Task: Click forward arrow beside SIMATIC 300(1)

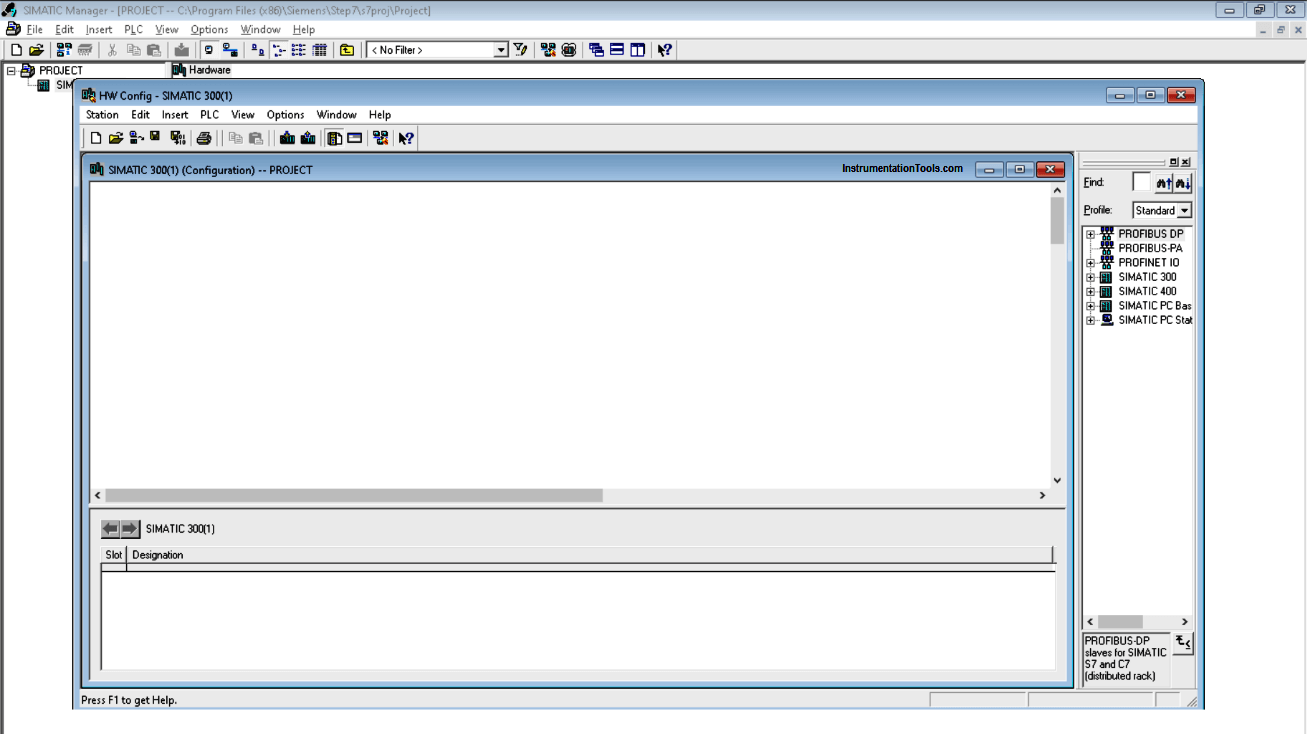Action: click(130, 529)
